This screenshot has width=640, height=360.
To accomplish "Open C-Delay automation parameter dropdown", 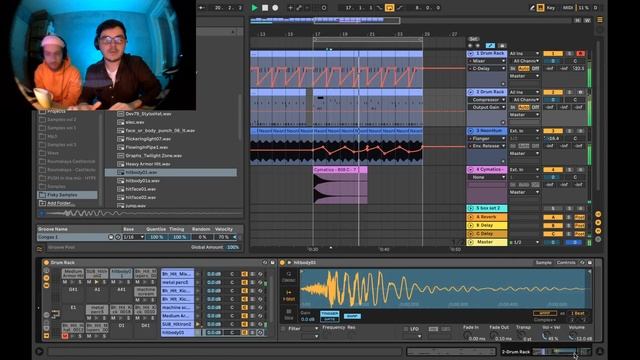I will click(487, 69).
